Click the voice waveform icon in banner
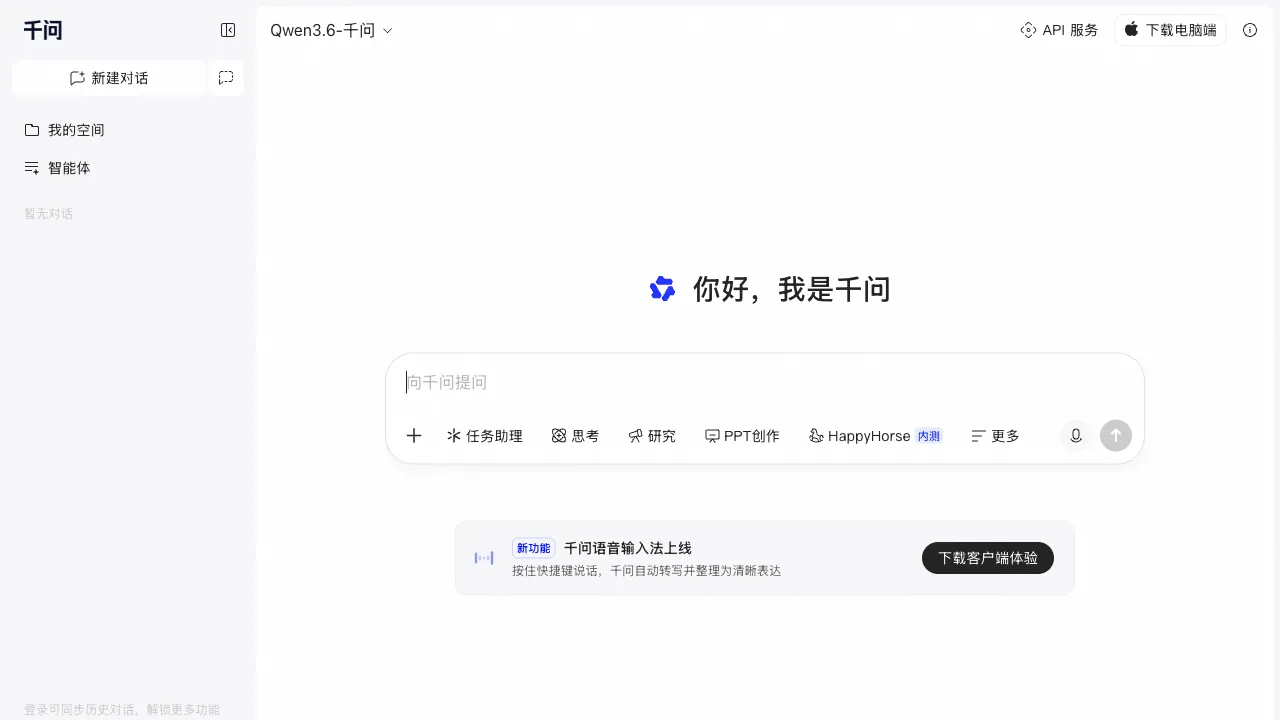The width and height of the screenshot is (1280, 720). (x=484, y=558)
